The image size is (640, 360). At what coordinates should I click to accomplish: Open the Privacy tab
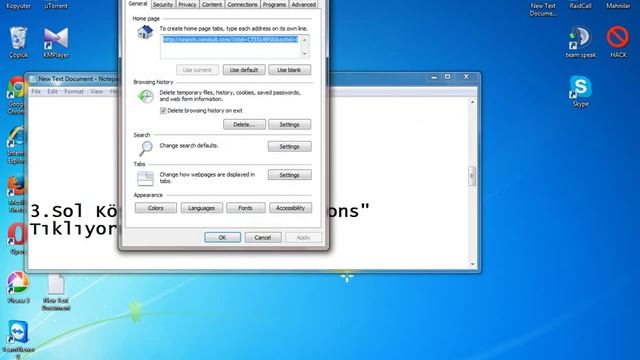pyautogui.click(x=187, y=4)
